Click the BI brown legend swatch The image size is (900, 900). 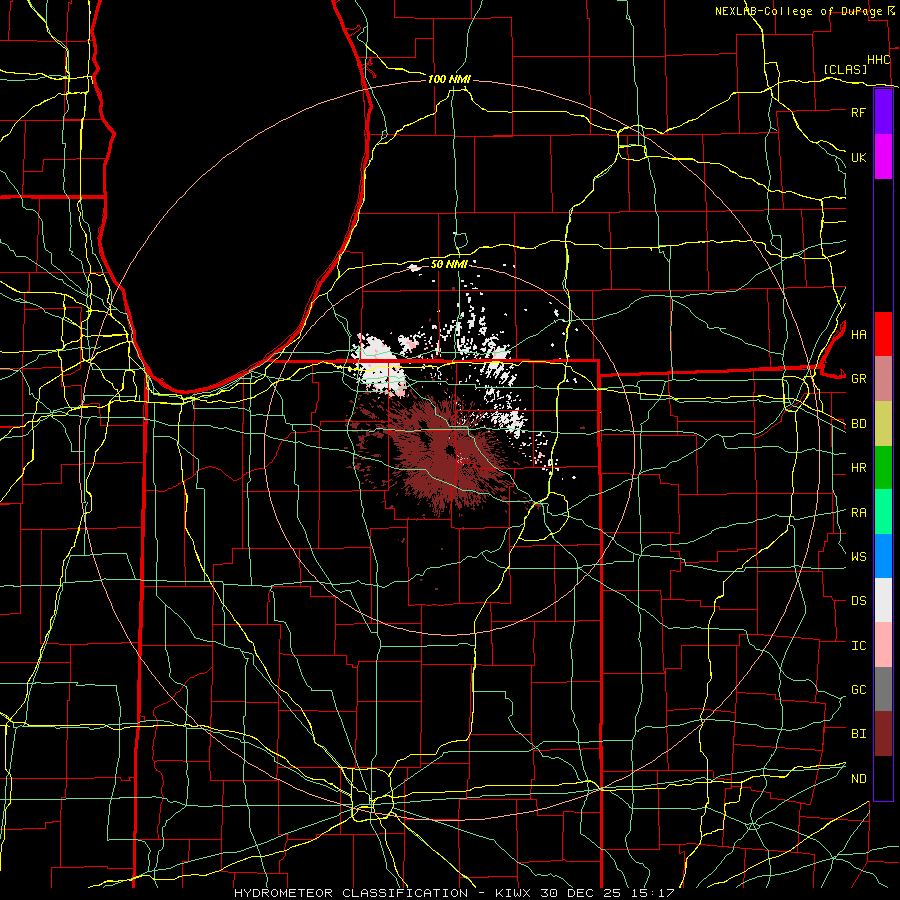pyautogui.click(x=883, y=734)
